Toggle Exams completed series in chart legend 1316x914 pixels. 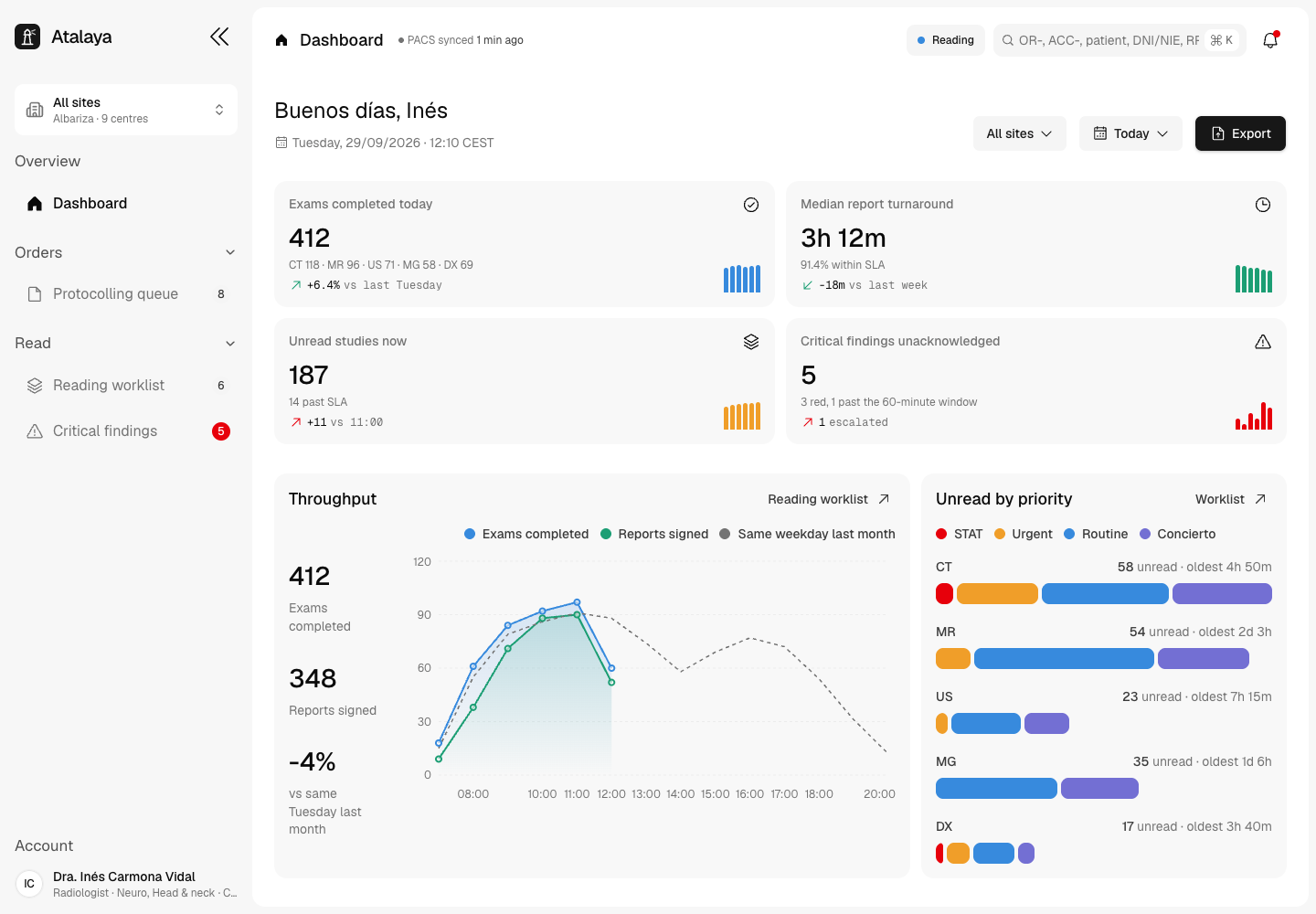tap(526, 534)
